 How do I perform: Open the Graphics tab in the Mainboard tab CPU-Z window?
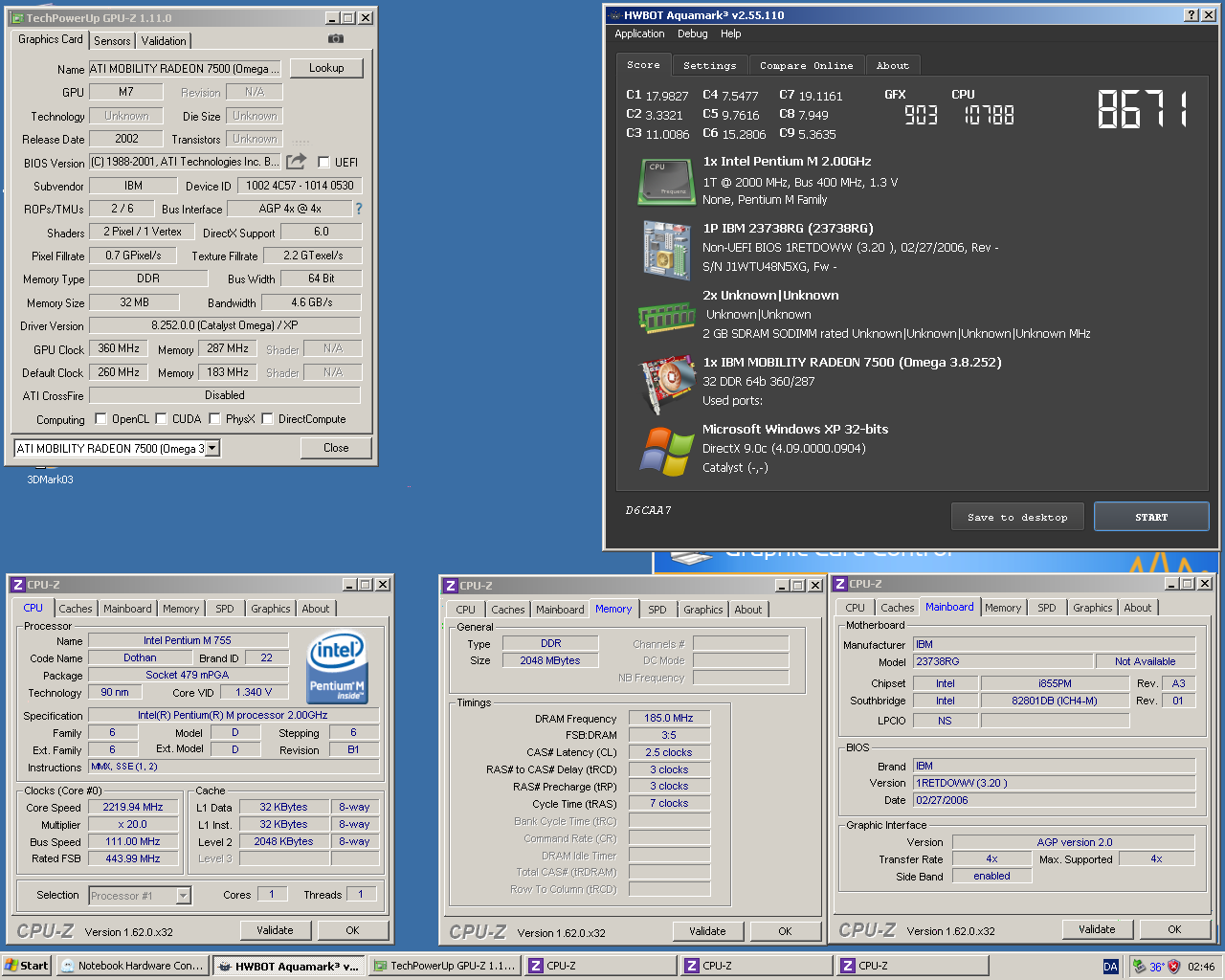(1093, 608)
